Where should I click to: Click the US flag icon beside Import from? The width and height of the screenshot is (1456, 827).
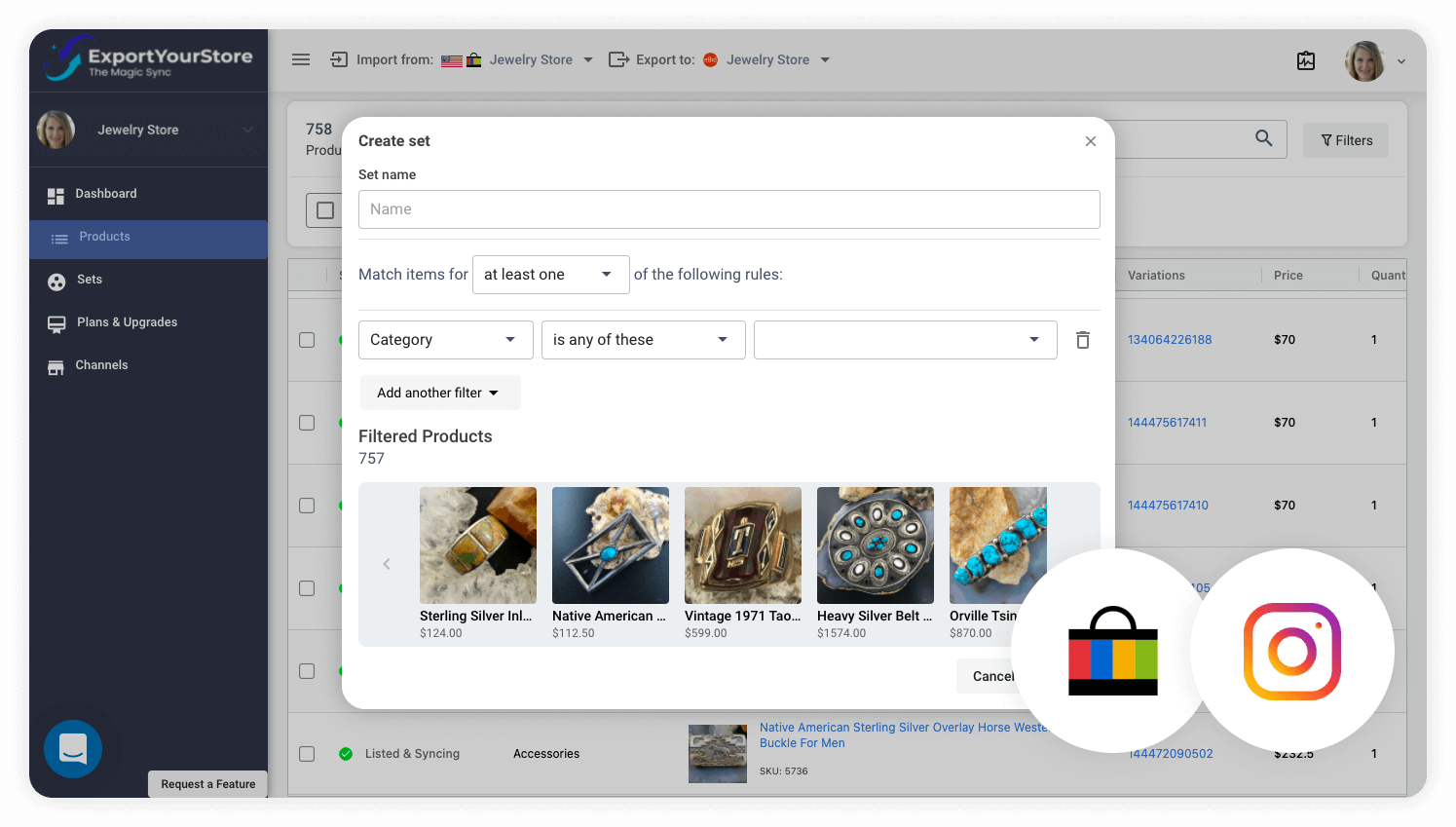click(451, 58)
